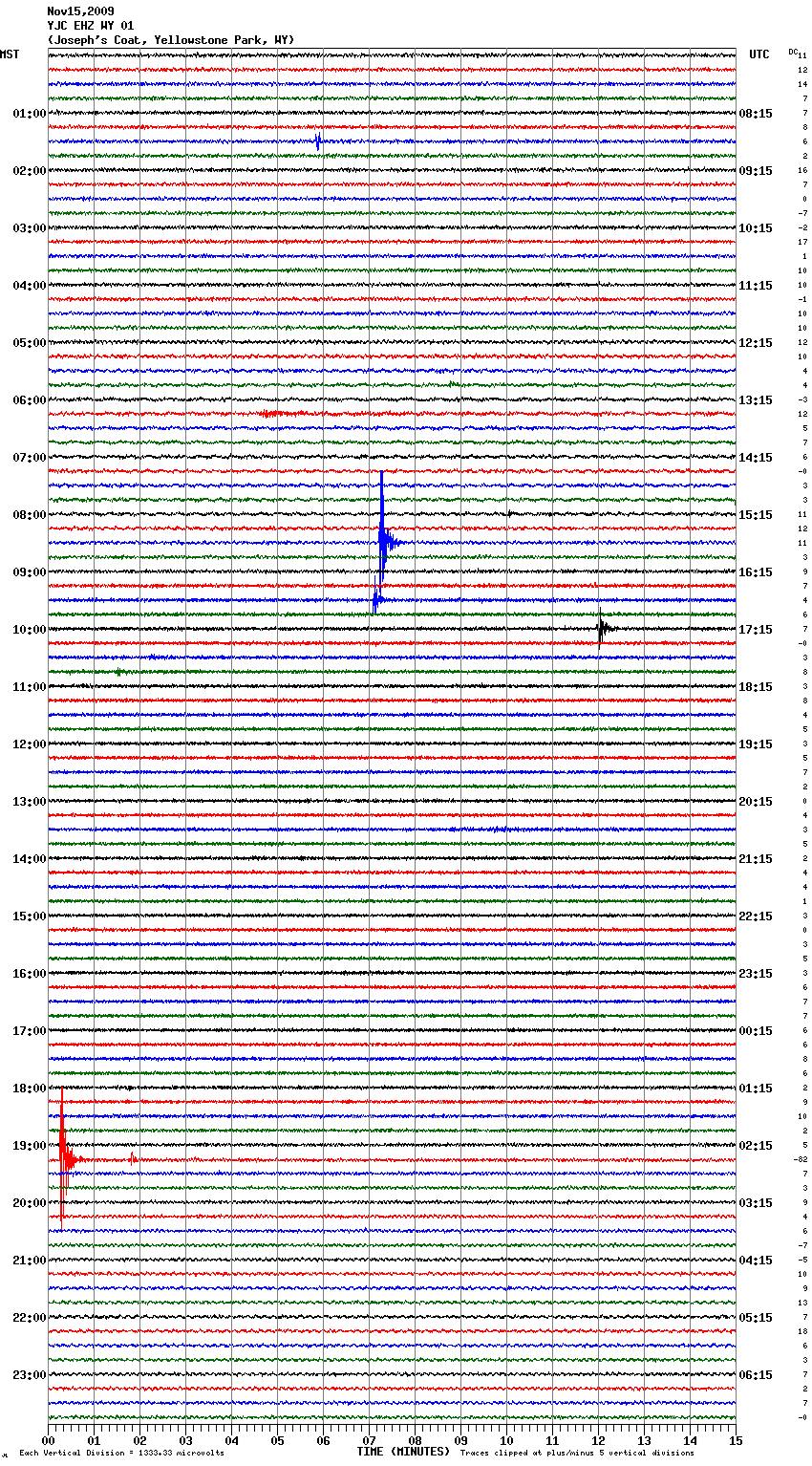This screenshot has height=1466, width=812.
Task: Select the 10:00 MST time label
Action: (x=30, y=630)
